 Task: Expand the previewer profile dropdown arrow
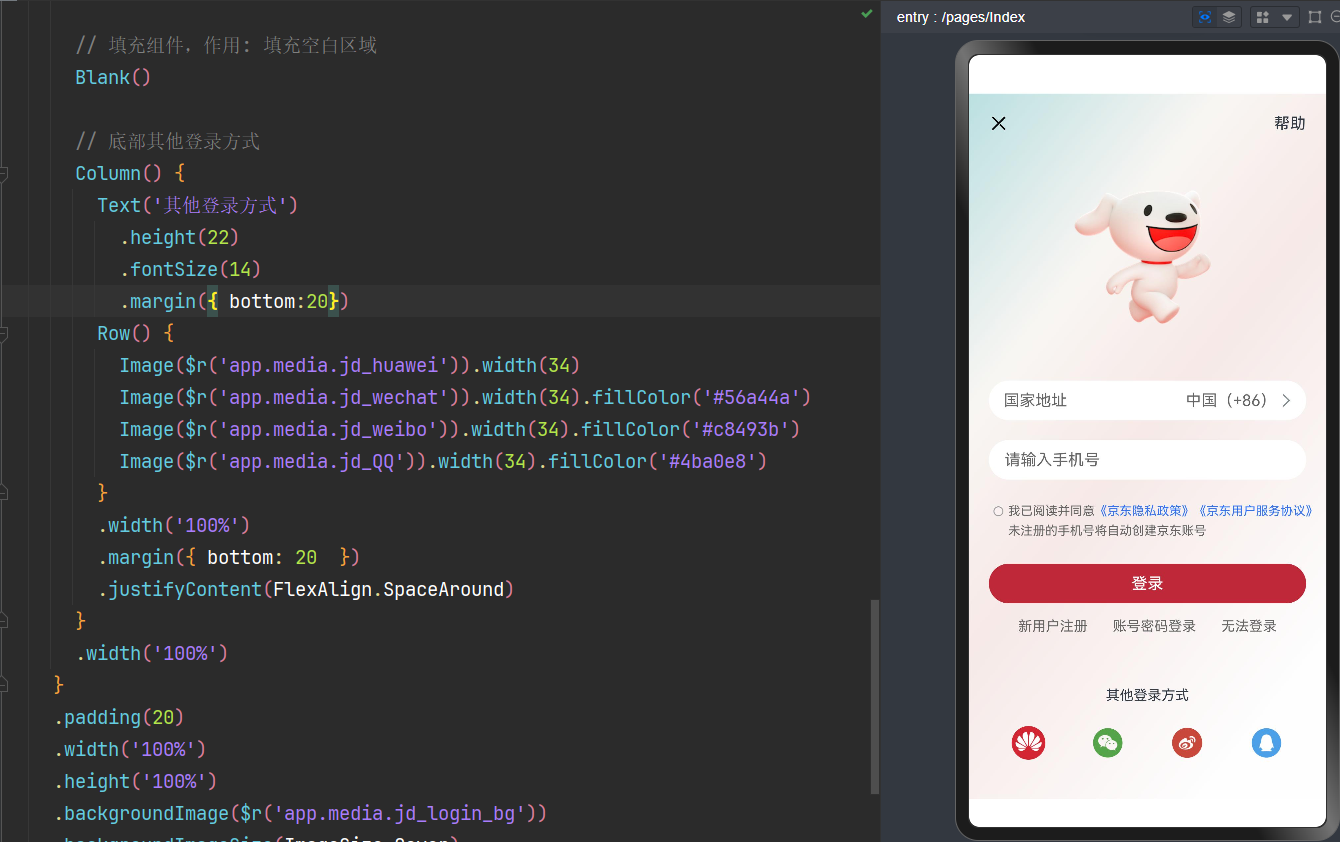pos(1287,18)
